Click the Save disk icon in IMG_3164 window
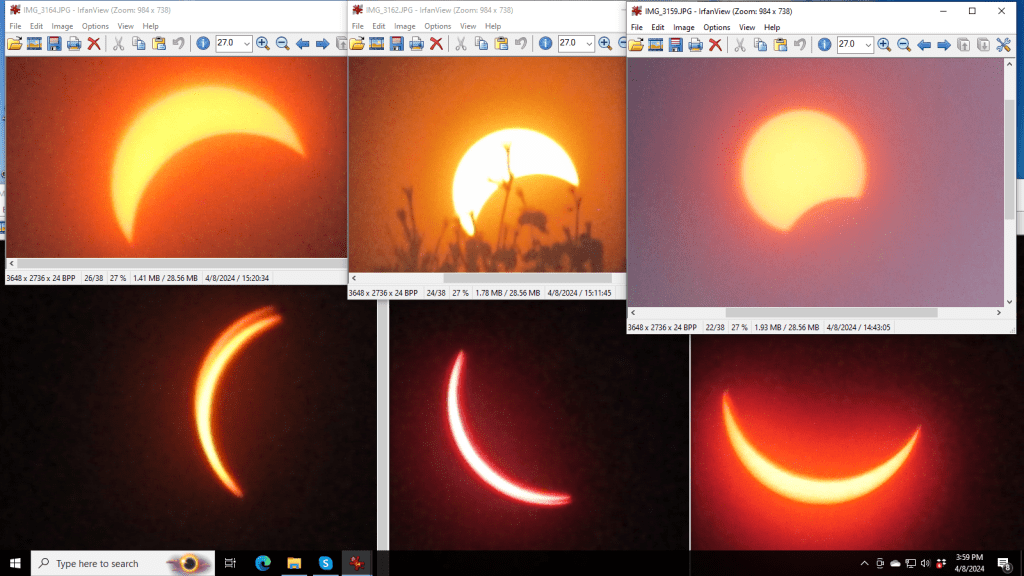 click(x=54, y=44)
